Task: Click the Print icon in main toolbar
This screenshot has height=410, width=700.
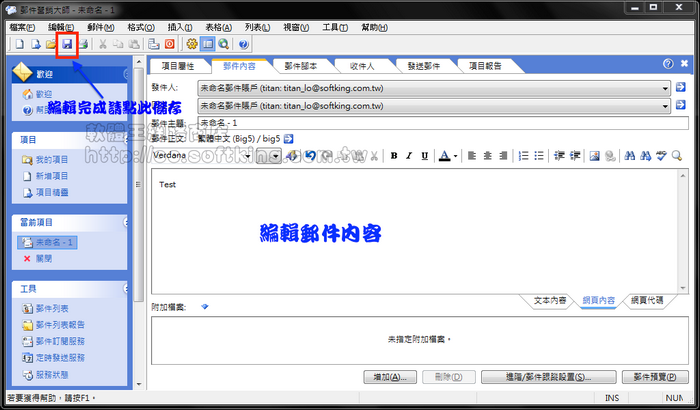Action: (83, 45)
